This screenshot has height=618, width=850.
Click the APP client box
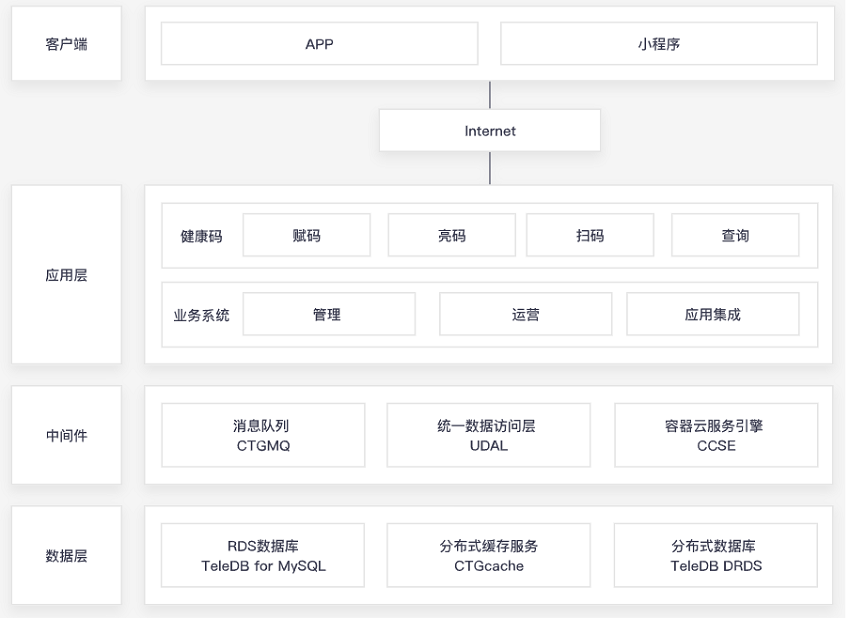pos(319,44)
